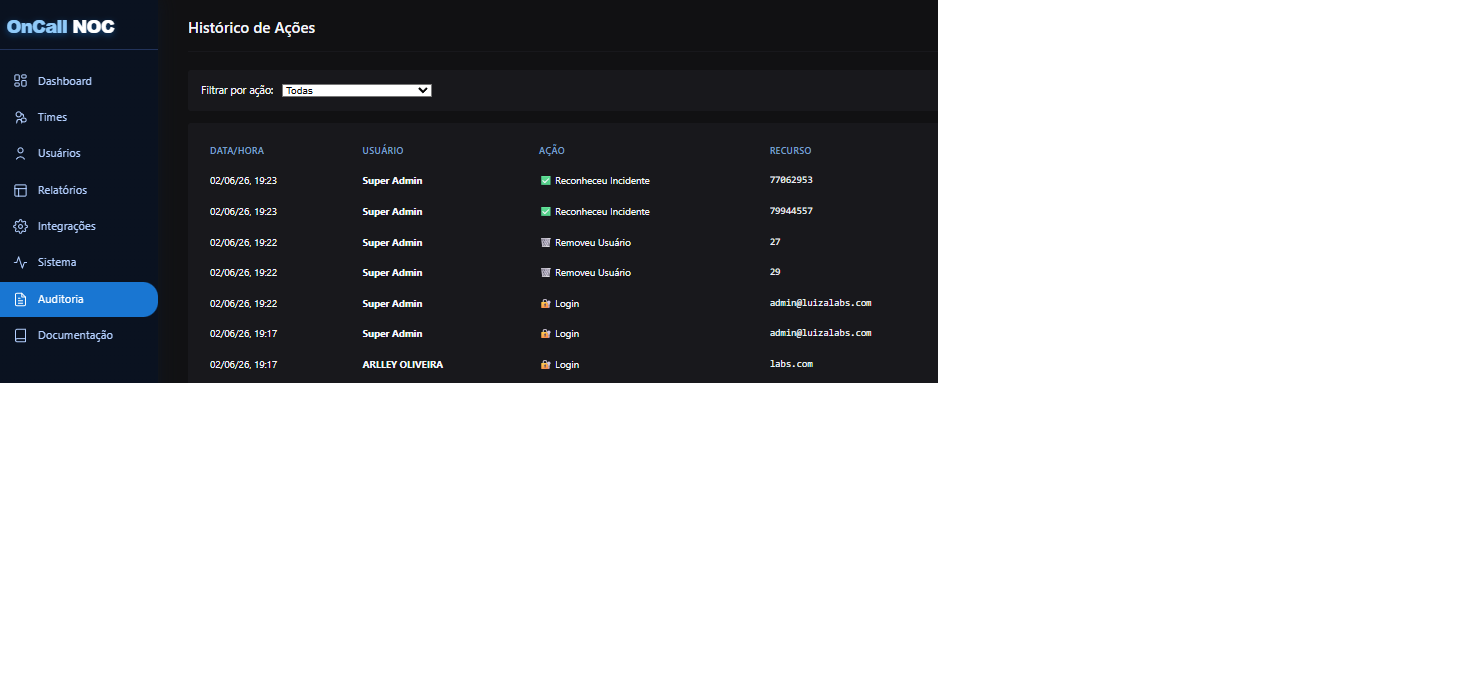This screenshot has height=673, width=1468.
Task: Click the Documentação book icon
Action: coord(20,335)
